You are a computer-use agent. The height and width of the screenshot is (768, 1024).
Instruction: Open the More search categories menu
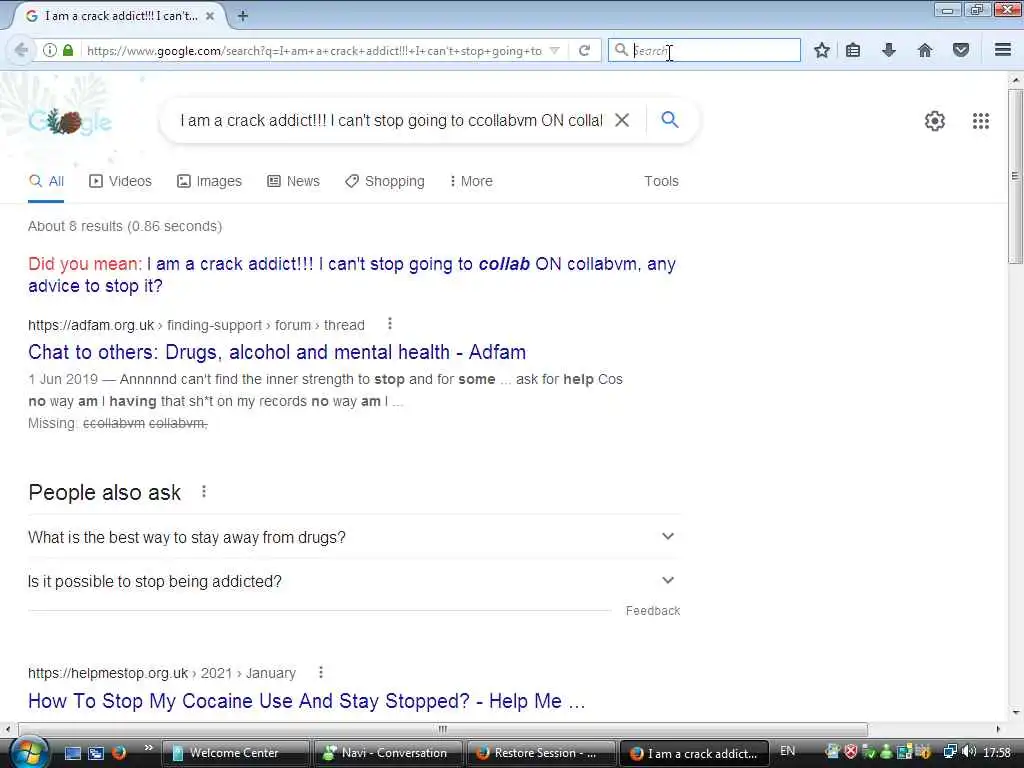471,182
